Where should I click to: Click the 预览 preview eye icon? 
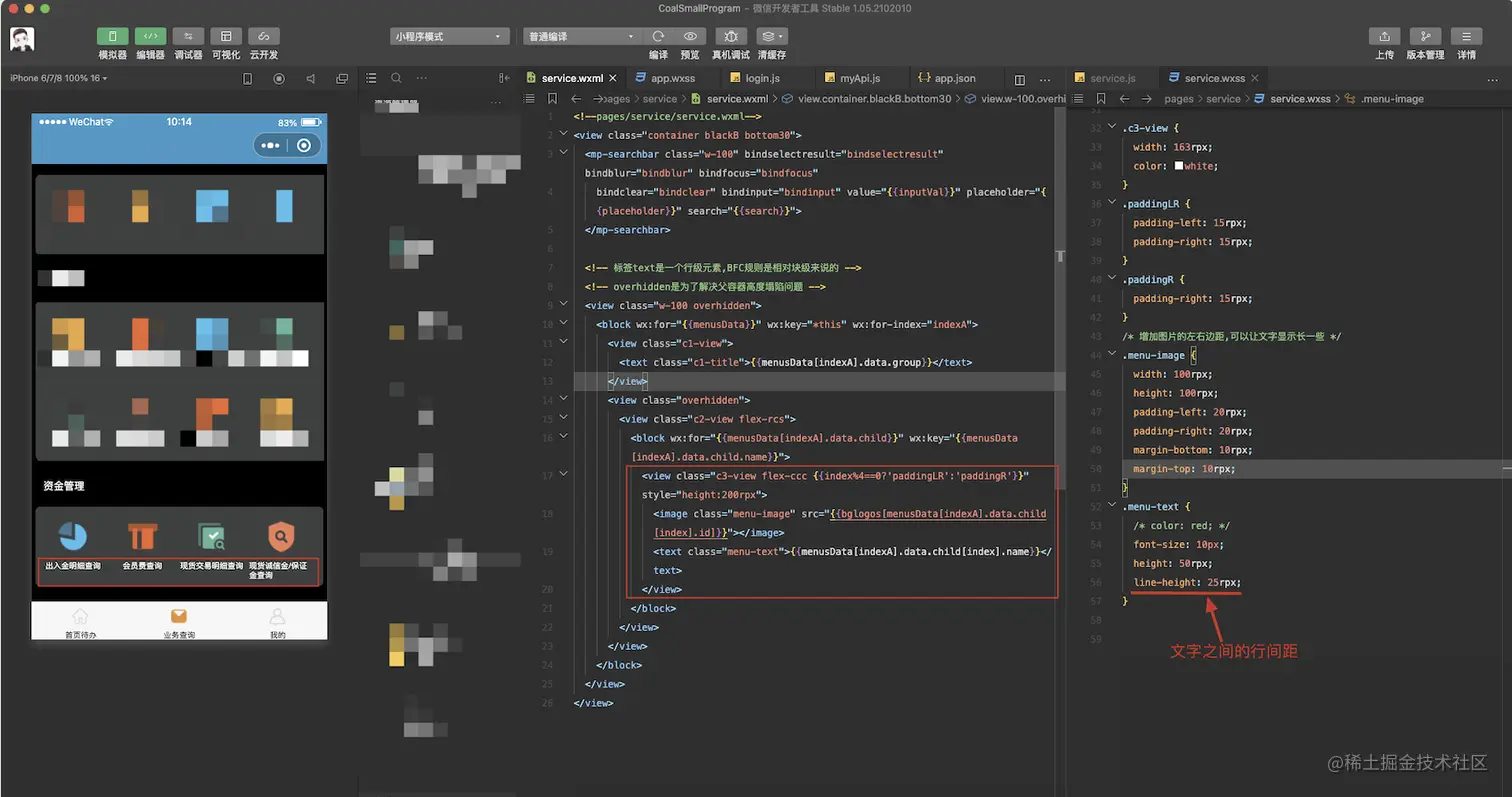pyautogui.click(x=690, y=36)
